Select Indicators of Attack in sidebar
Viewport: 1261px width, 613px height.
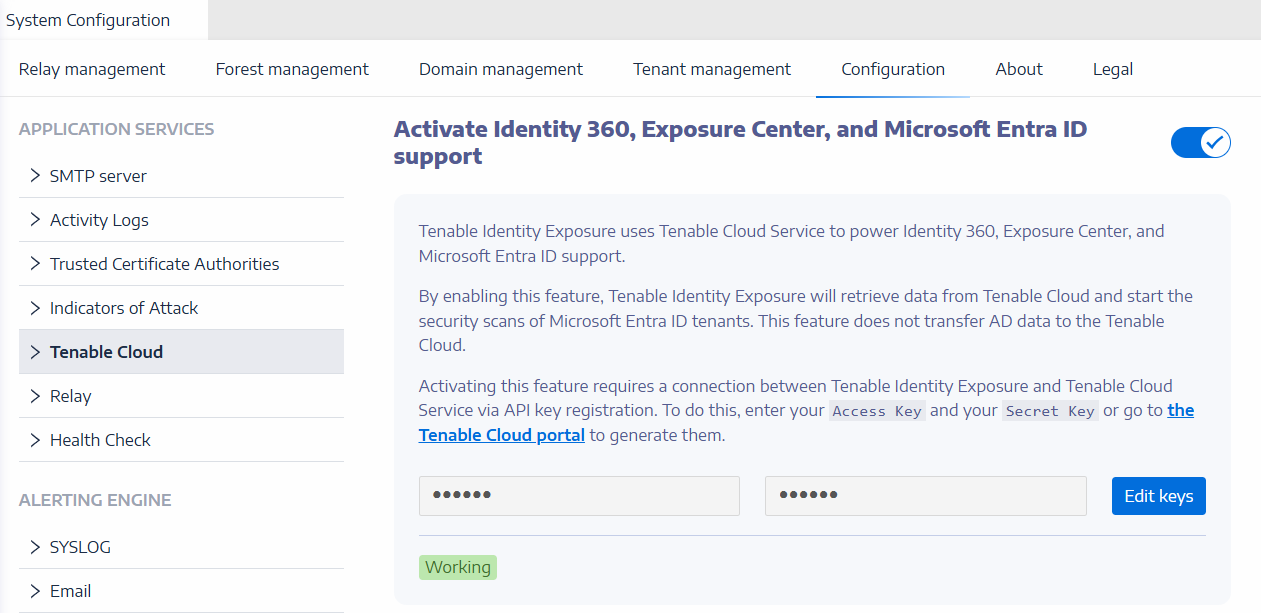click(181, 308)
